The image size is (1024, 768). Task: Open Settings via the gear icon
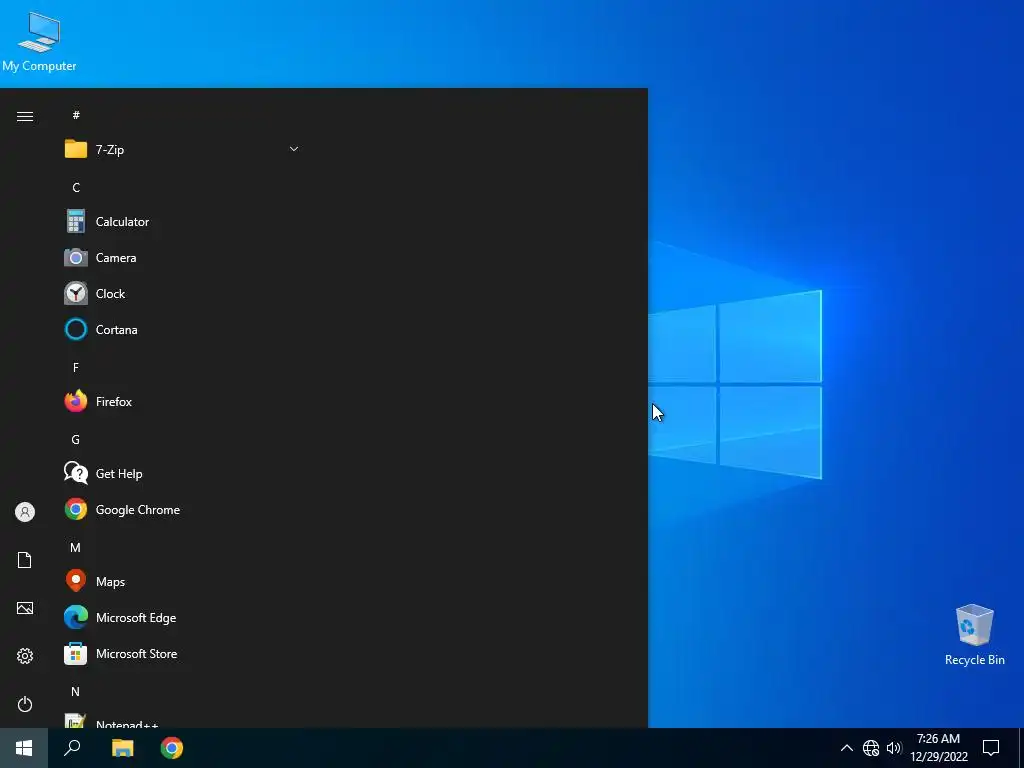coord(25,656)
